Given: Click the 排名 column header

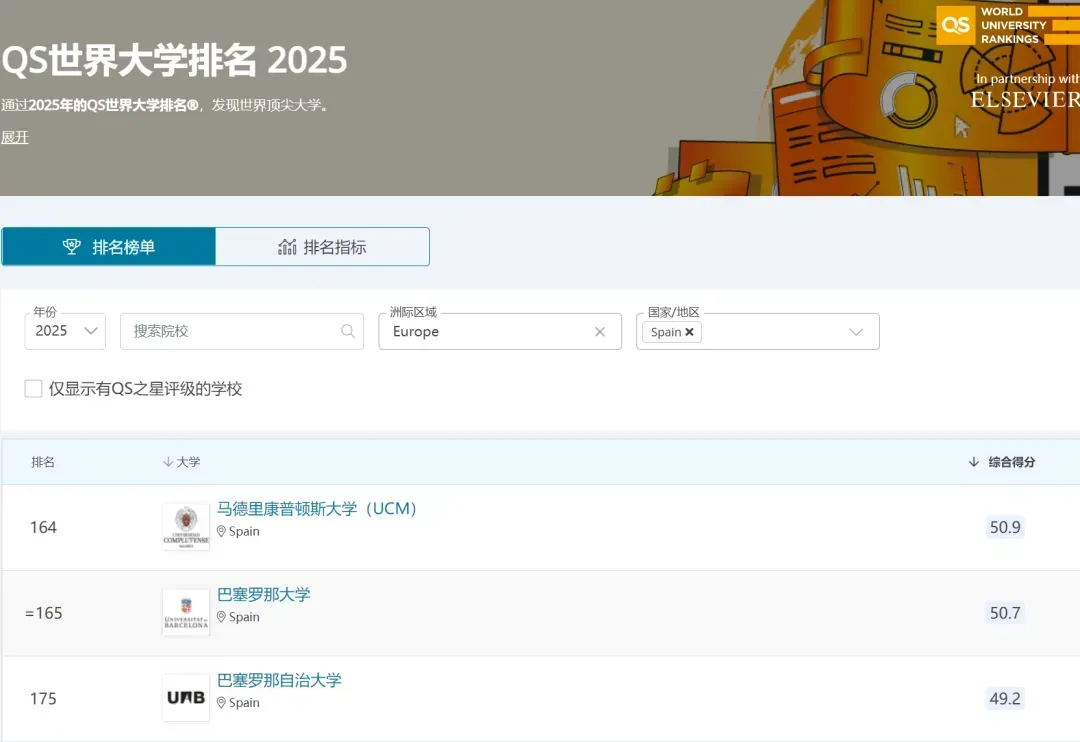Looking at the screenshot, I should point(43,462).
